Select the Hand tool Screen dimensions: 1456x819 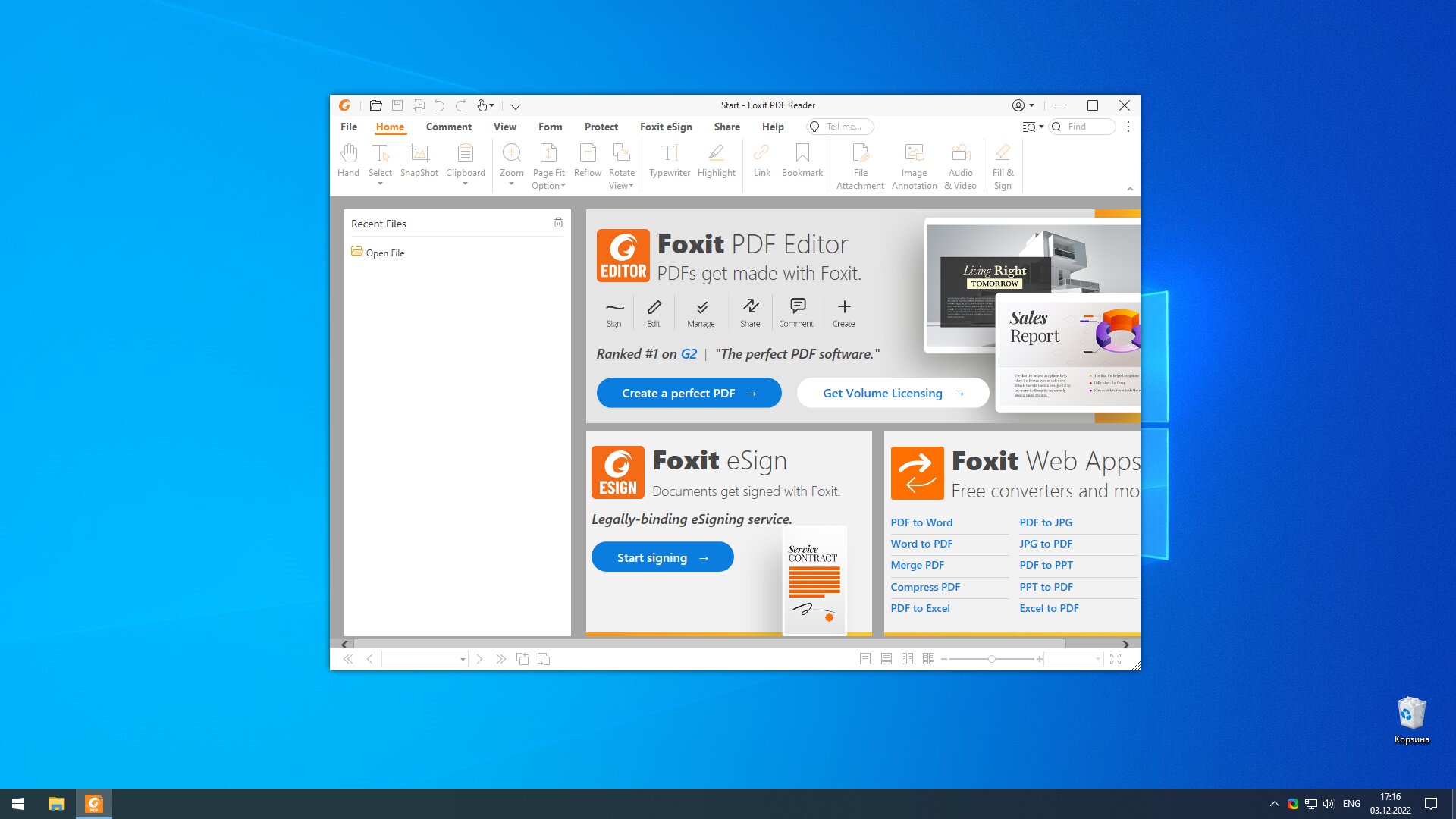point(348,161)
